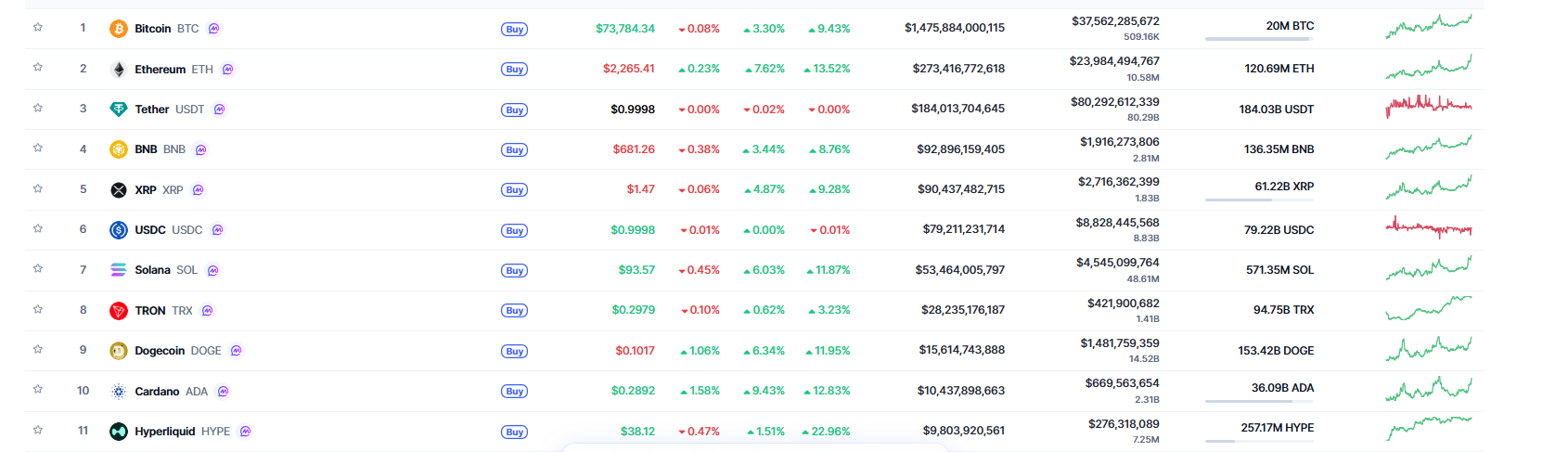Click the Buy button for Tether
Screen dimensions: 1568x452
coord(515,110)
